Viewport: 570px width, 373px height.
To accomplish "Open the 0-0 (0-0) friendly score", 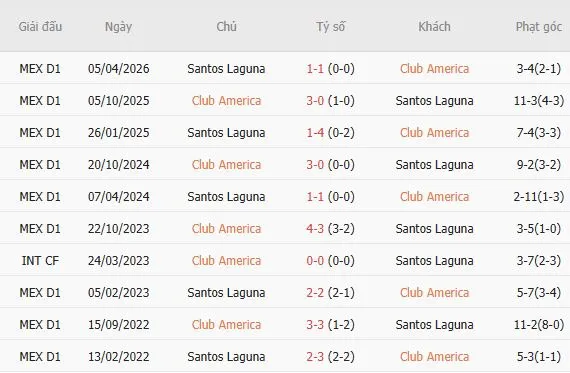I will 330,261.
